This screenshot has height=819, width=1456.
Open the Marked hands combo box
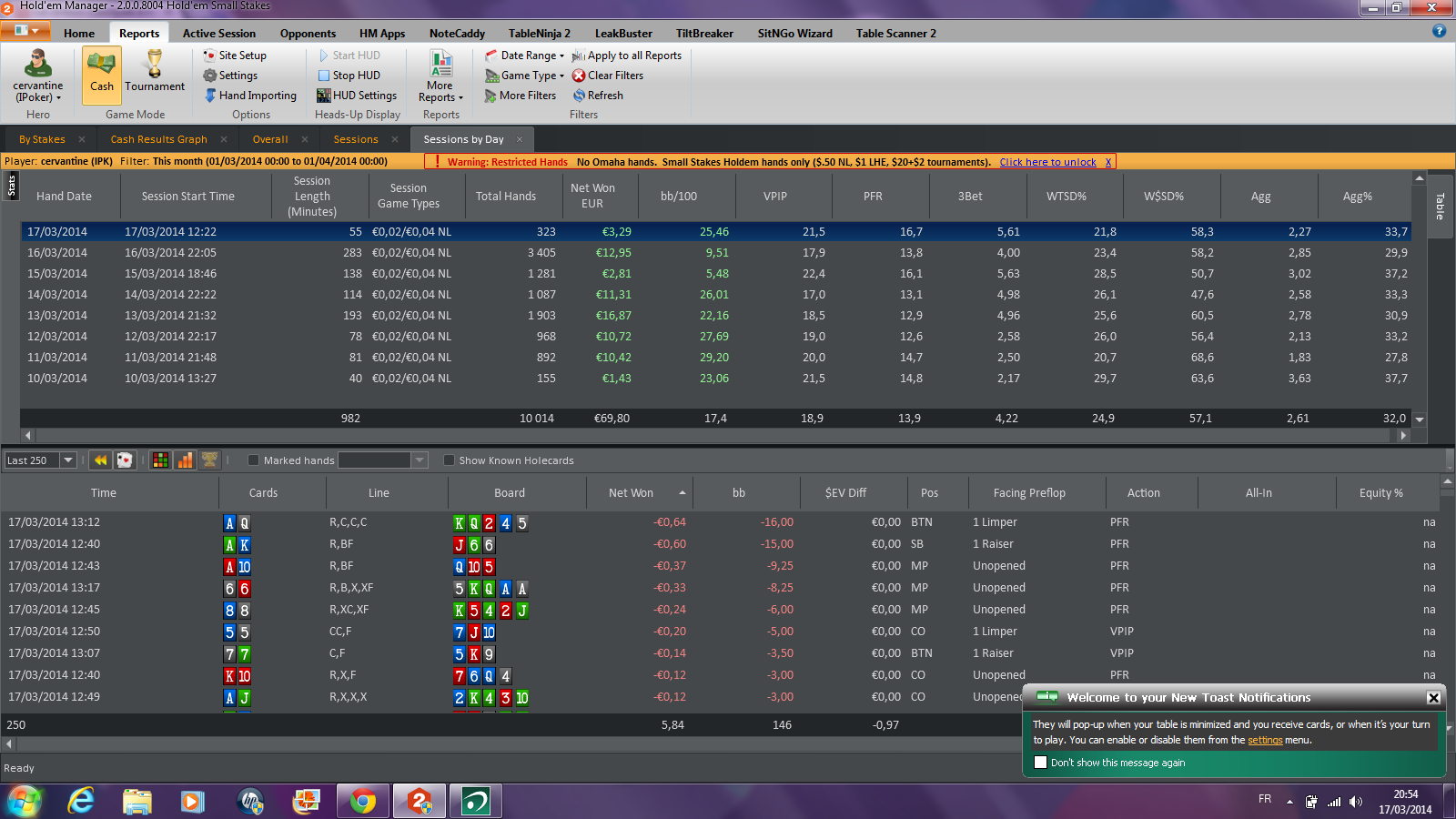click(382, 460)
